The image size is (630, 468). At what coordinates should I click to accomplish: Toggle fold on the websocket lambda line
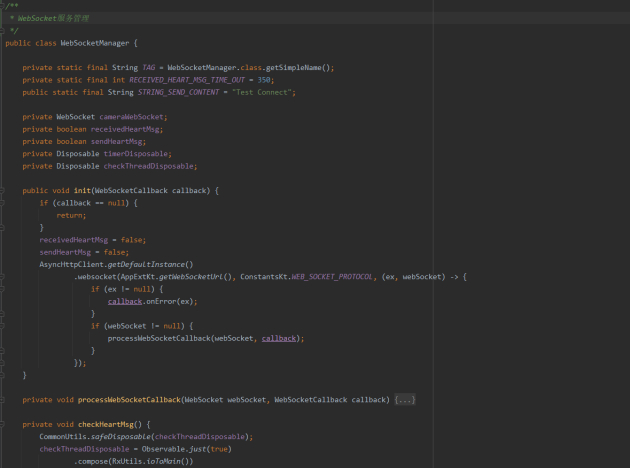click(5, 276)
